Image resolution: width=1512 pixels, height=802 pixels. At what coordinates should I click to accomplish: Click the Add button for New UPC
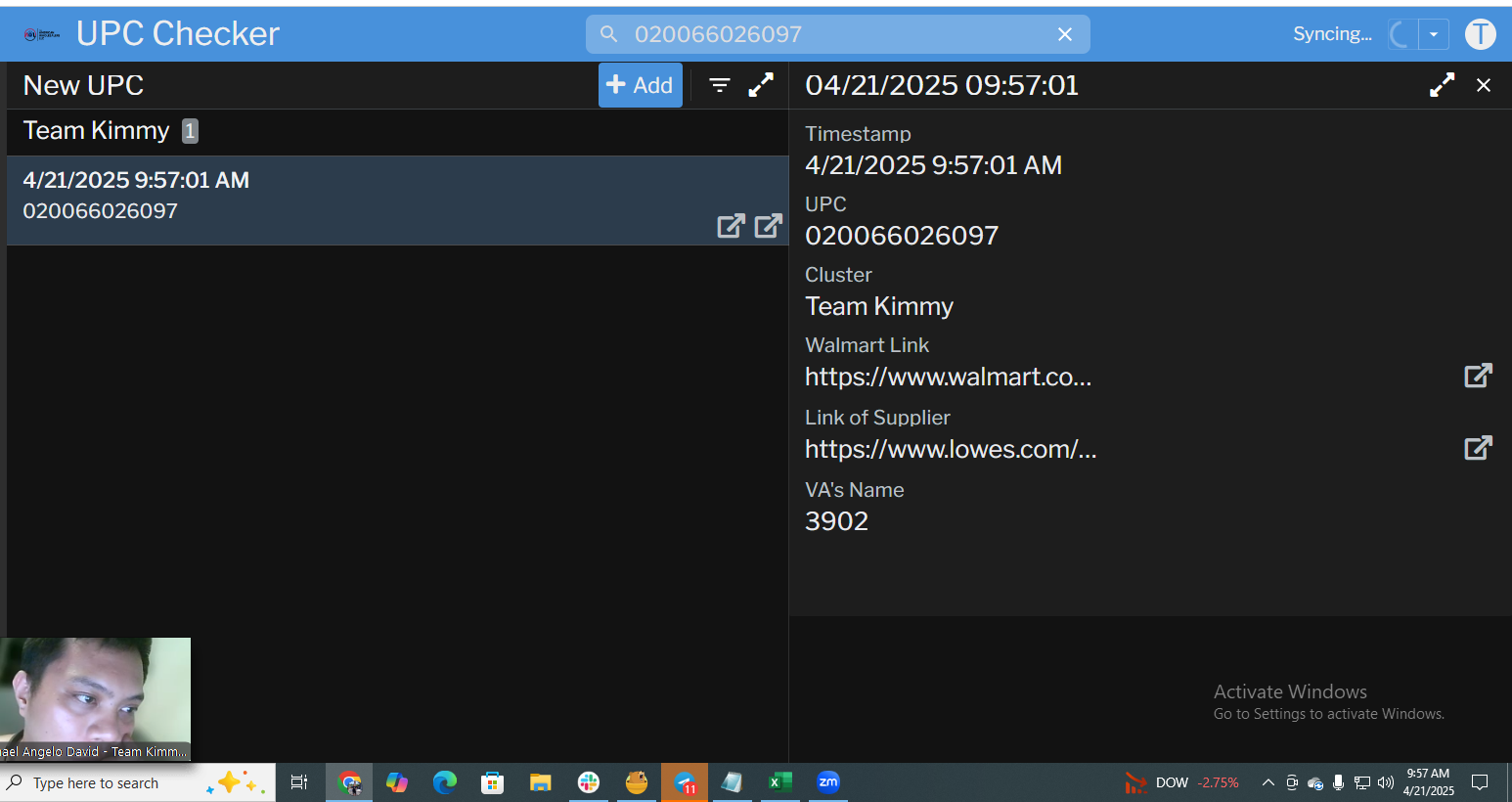(640, 85)
